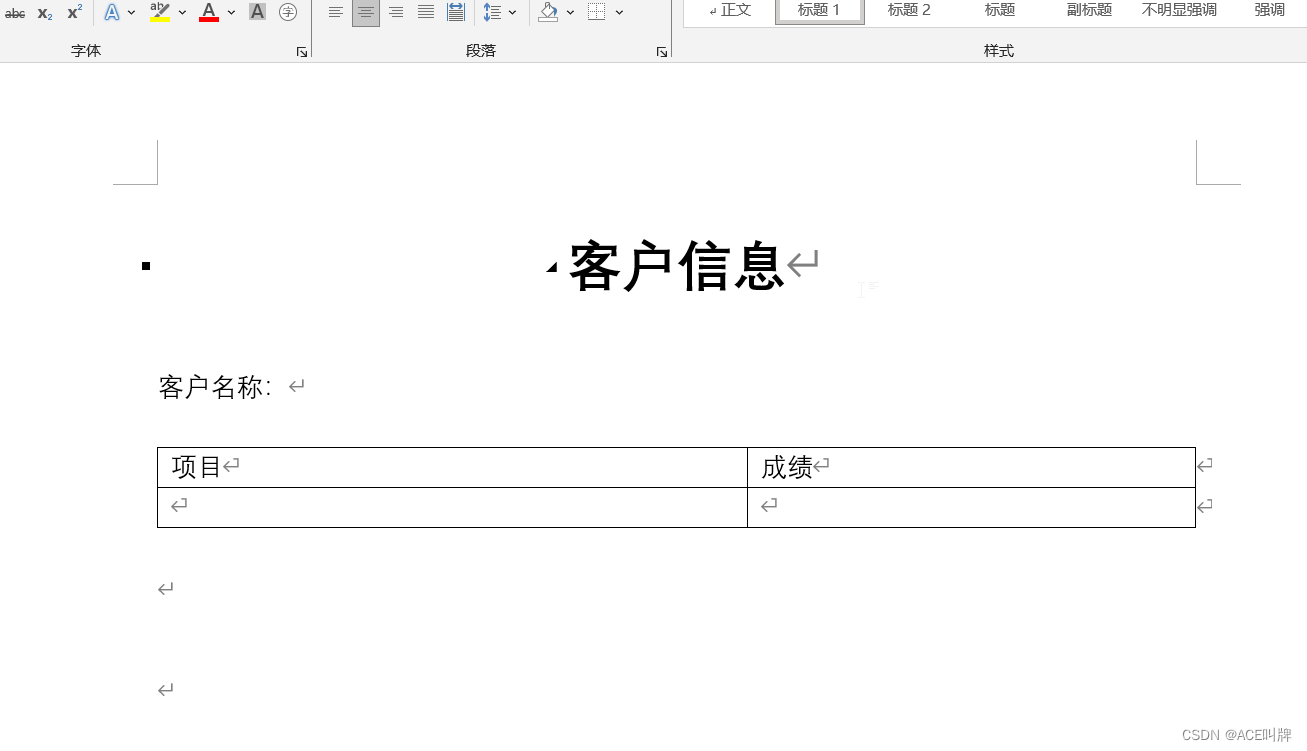
Task: Toggle center paragraph alignment
Action: coord(365,11)
